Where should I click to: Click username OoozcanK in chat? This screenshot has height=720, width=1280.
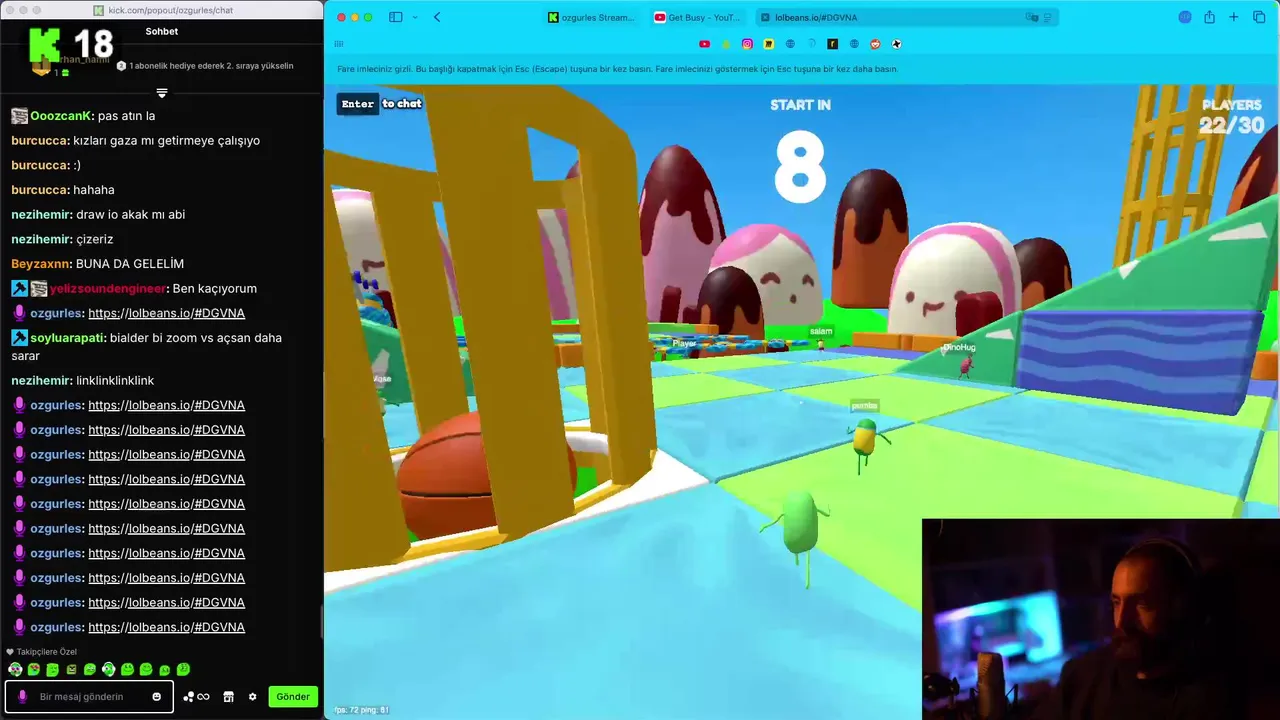[61, 116]
